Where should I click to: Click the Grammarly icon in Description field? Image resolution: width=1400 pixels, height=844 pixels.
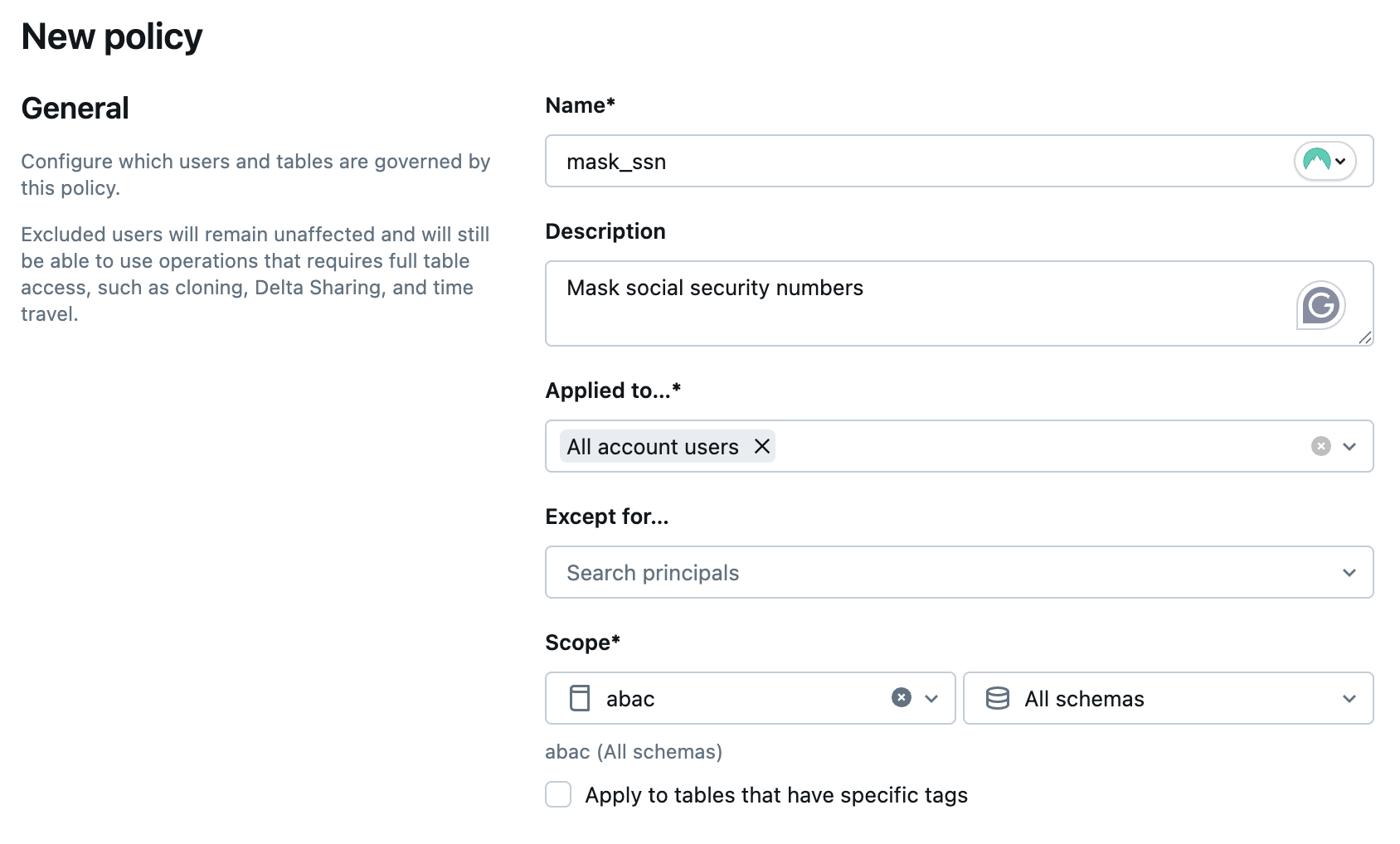click(1320, 305)
